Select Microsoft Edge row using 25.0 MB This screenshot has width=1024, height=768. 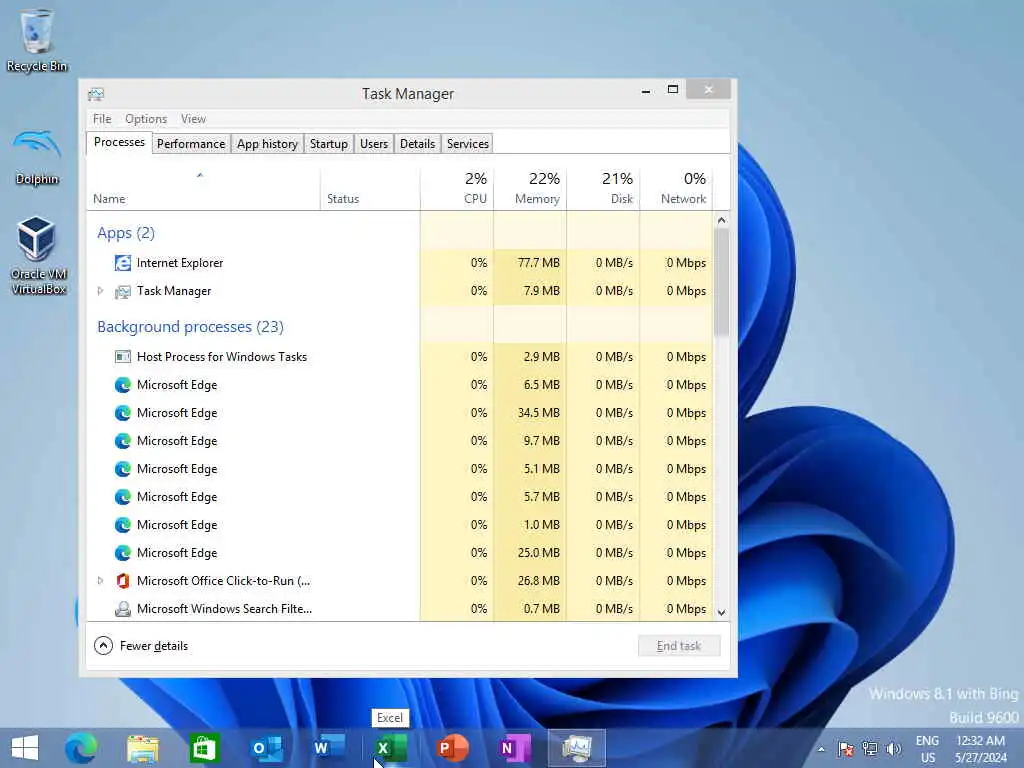click(x=400, y=552)
